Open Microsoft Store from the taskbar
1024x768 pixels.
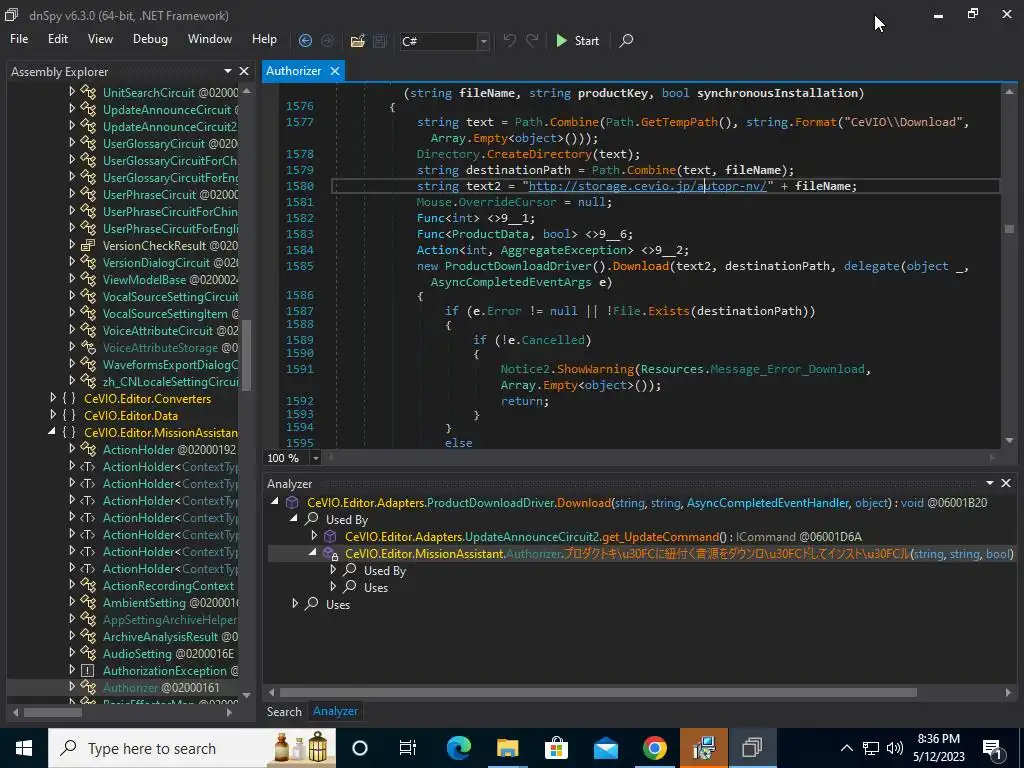click(556, 748)
